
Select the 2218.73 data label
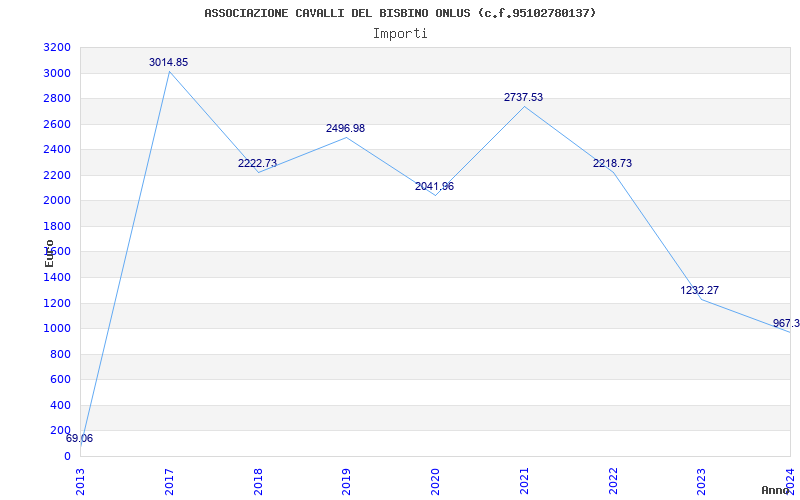click(612, 164)
